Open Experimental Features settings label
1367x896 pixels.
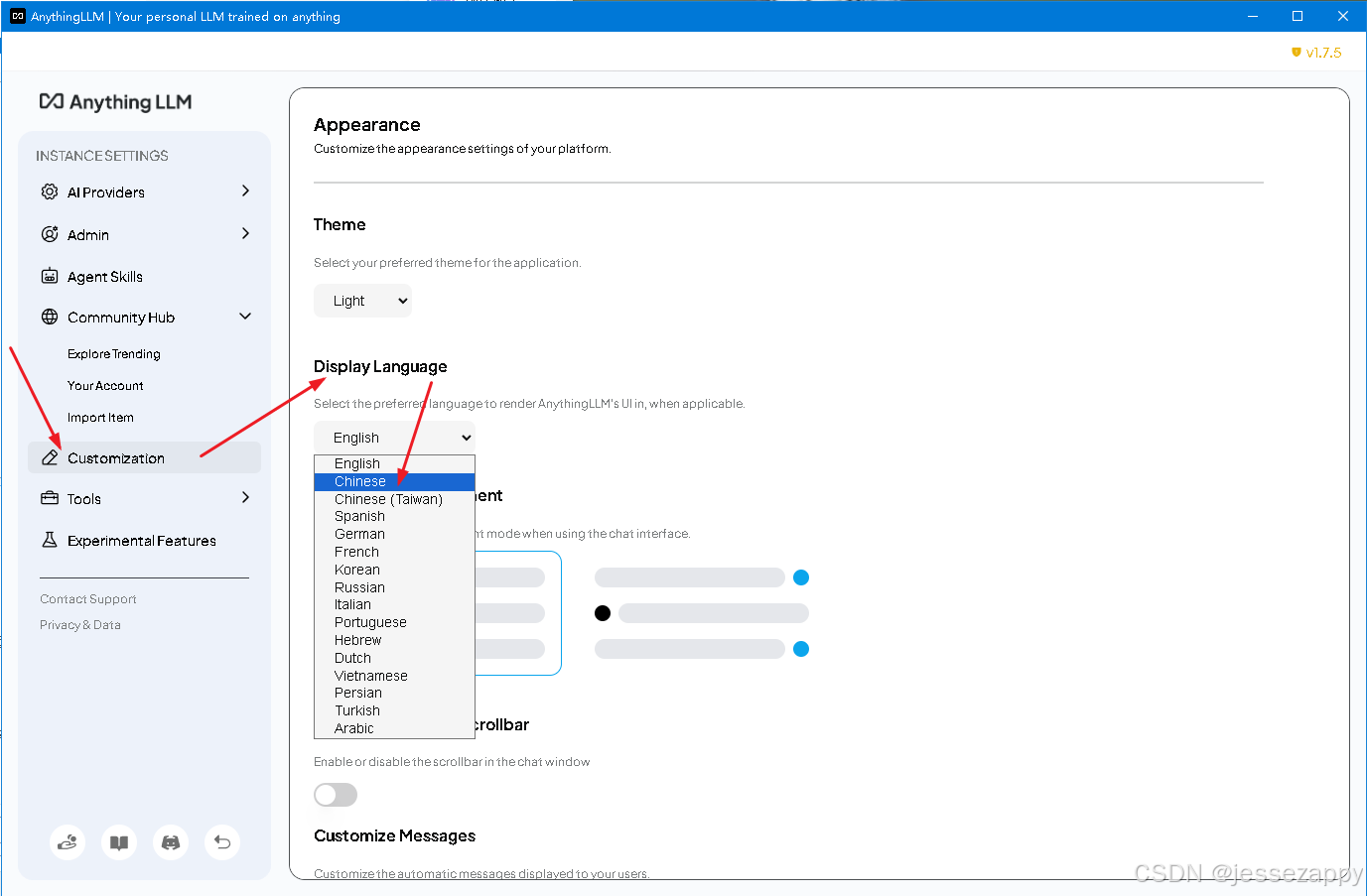point(142,541)
